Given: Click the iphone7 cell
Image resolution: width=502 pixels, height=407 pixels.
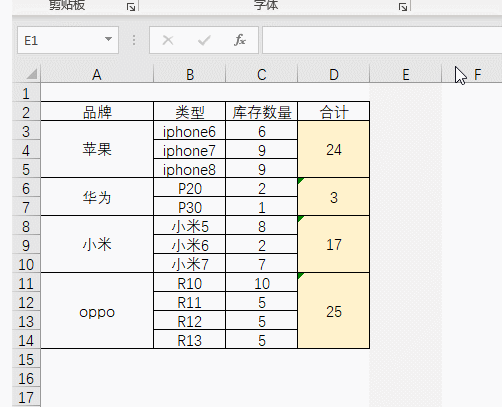Looking at the screenshot, I should (x=190, y=149).
